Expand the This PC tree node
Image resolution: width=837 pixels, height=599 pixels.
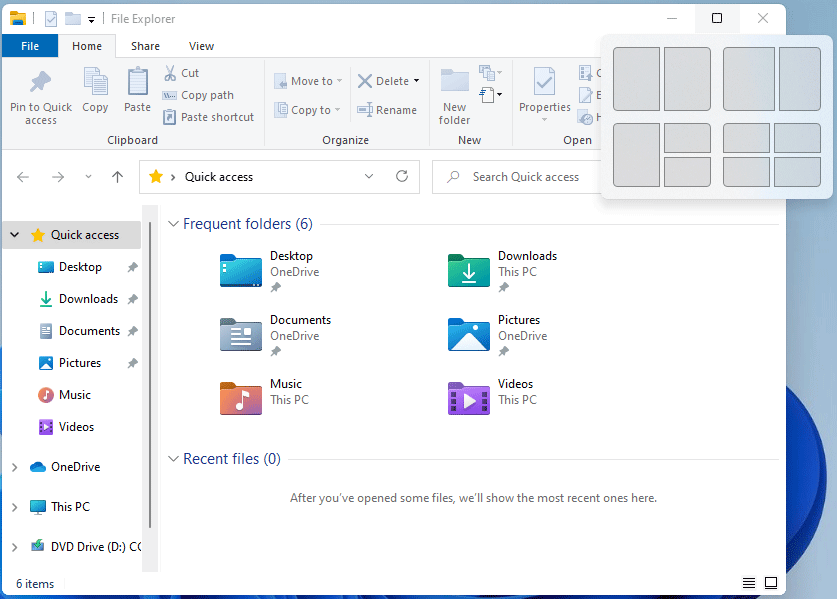point(14,506)
